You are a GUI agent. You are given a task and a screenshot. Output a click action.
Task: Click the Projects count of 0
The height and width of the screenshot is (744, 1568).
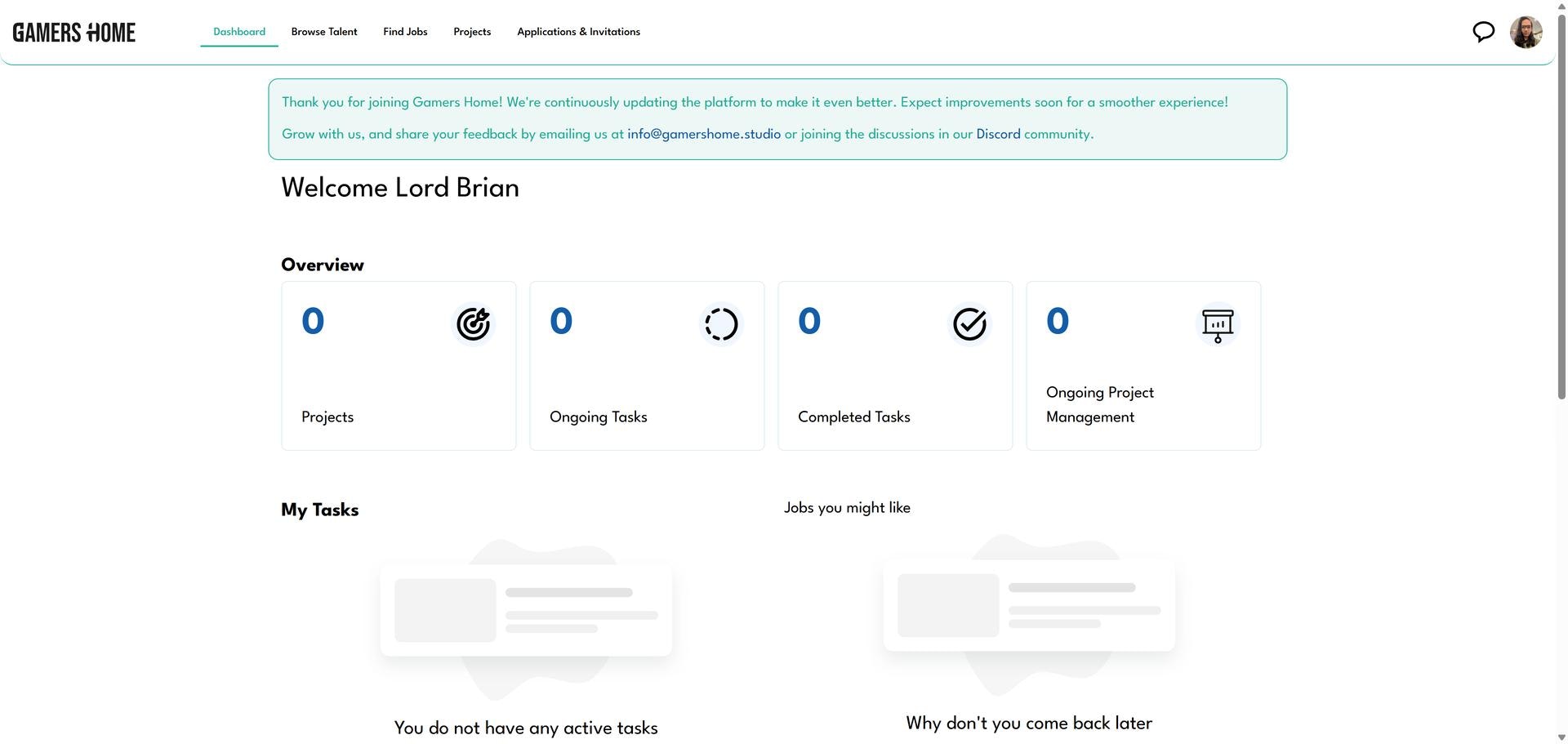pos(313,321)
